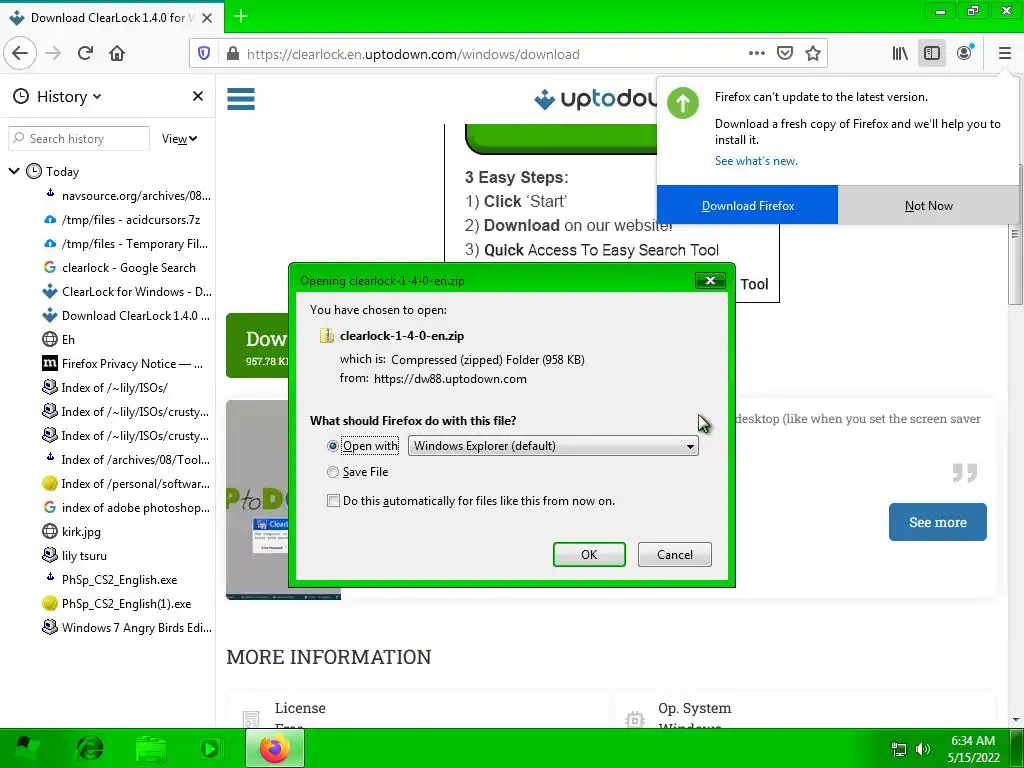Open index of adobe photoshop history entry
1024x768 pixels.
tap(126, 507)
